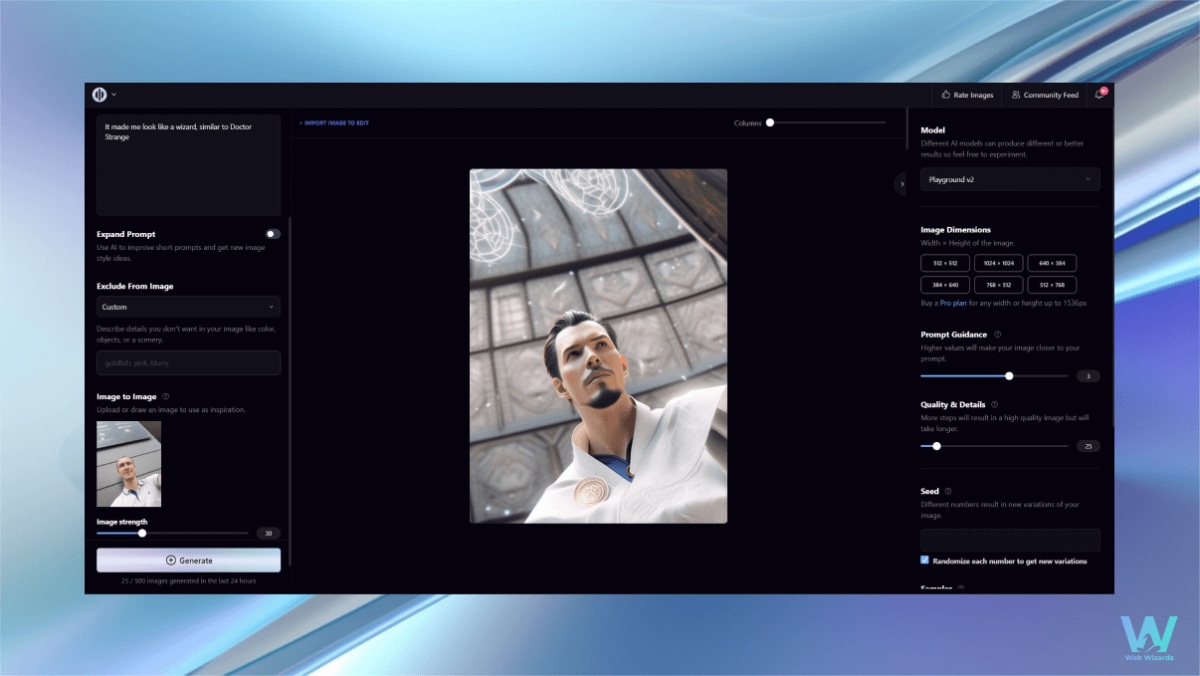The width and height of the screenshot is (1200, 676).
Task: Click the prompt text box
Action: tap(189, 165)
